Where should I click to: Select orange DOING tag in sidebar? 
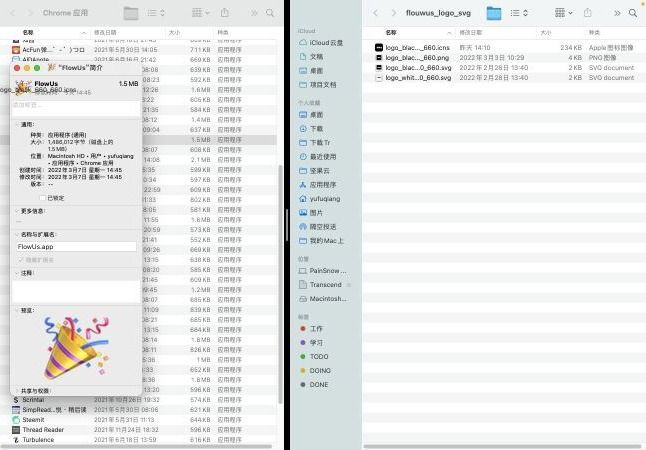click(316, 370)
